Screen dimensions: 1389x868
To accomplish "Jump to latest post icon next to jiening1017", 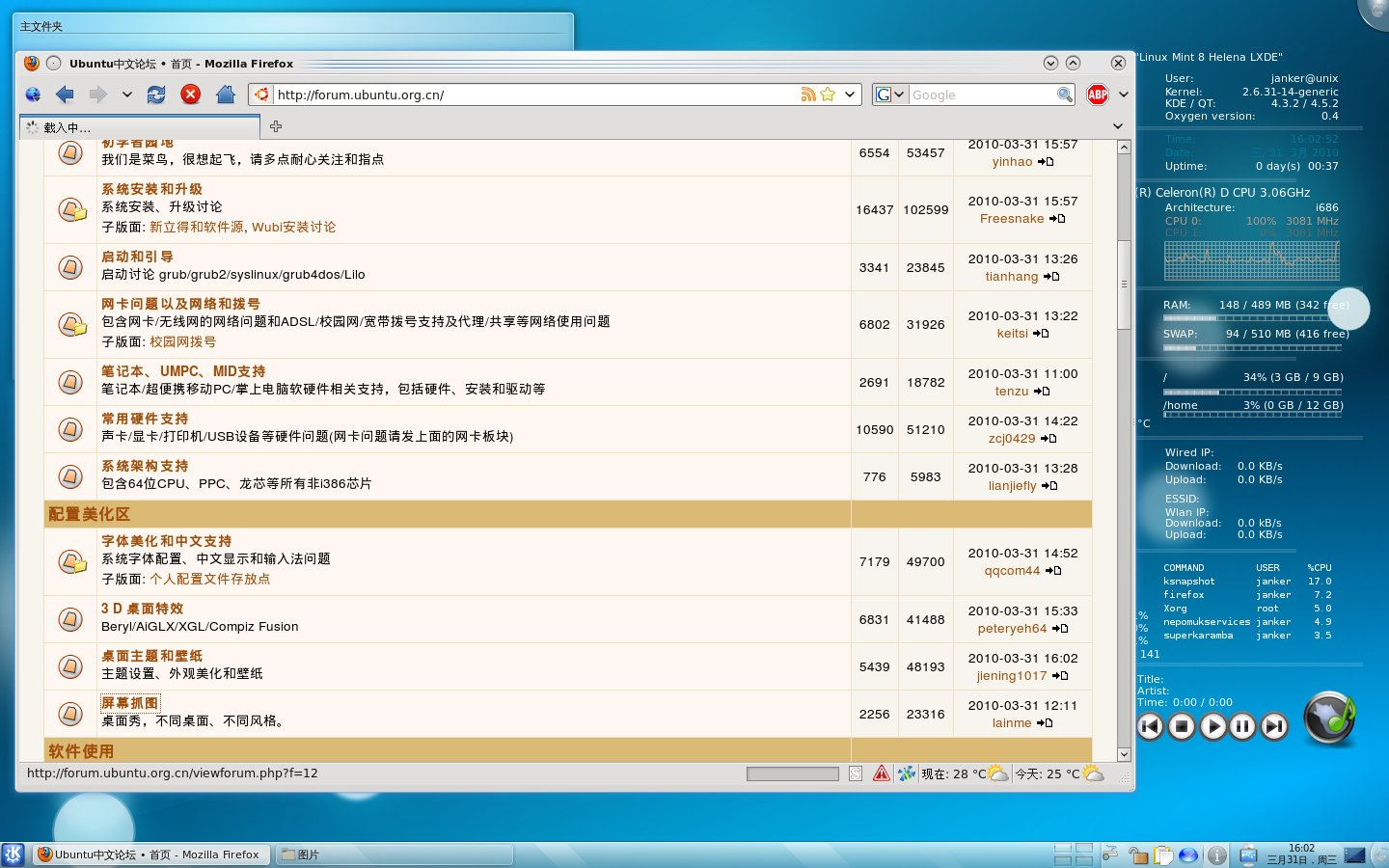I will [x=1060, y=676].
